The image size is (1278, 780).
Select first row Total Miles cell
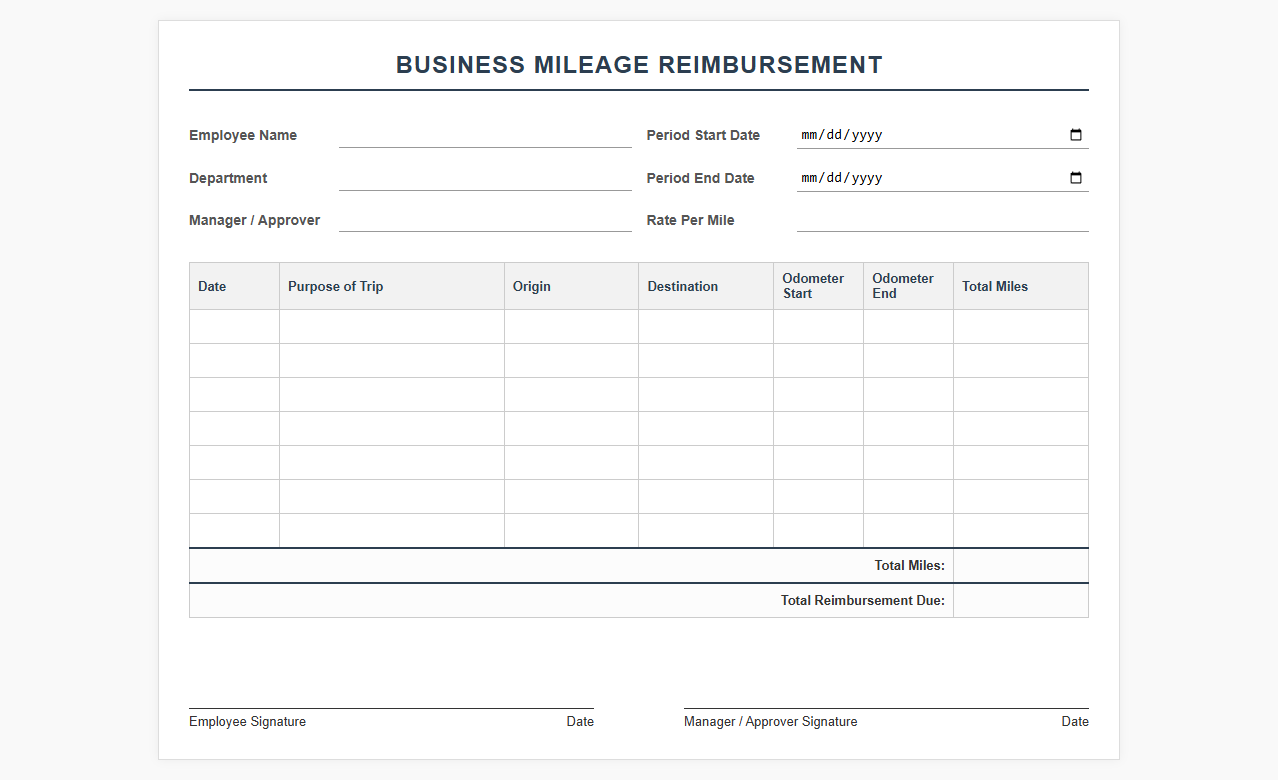(x=1021, y=327)
